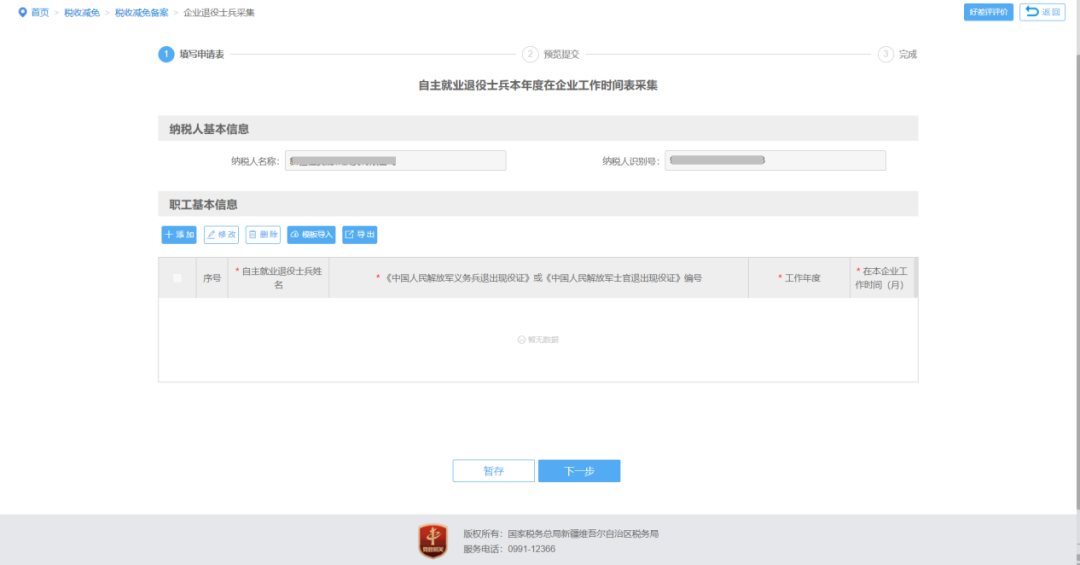Image resolution: width=1080 pixels, height=565 pixels.
Task: Click the 纳税人识别号 input field
Action: point(775,161)
